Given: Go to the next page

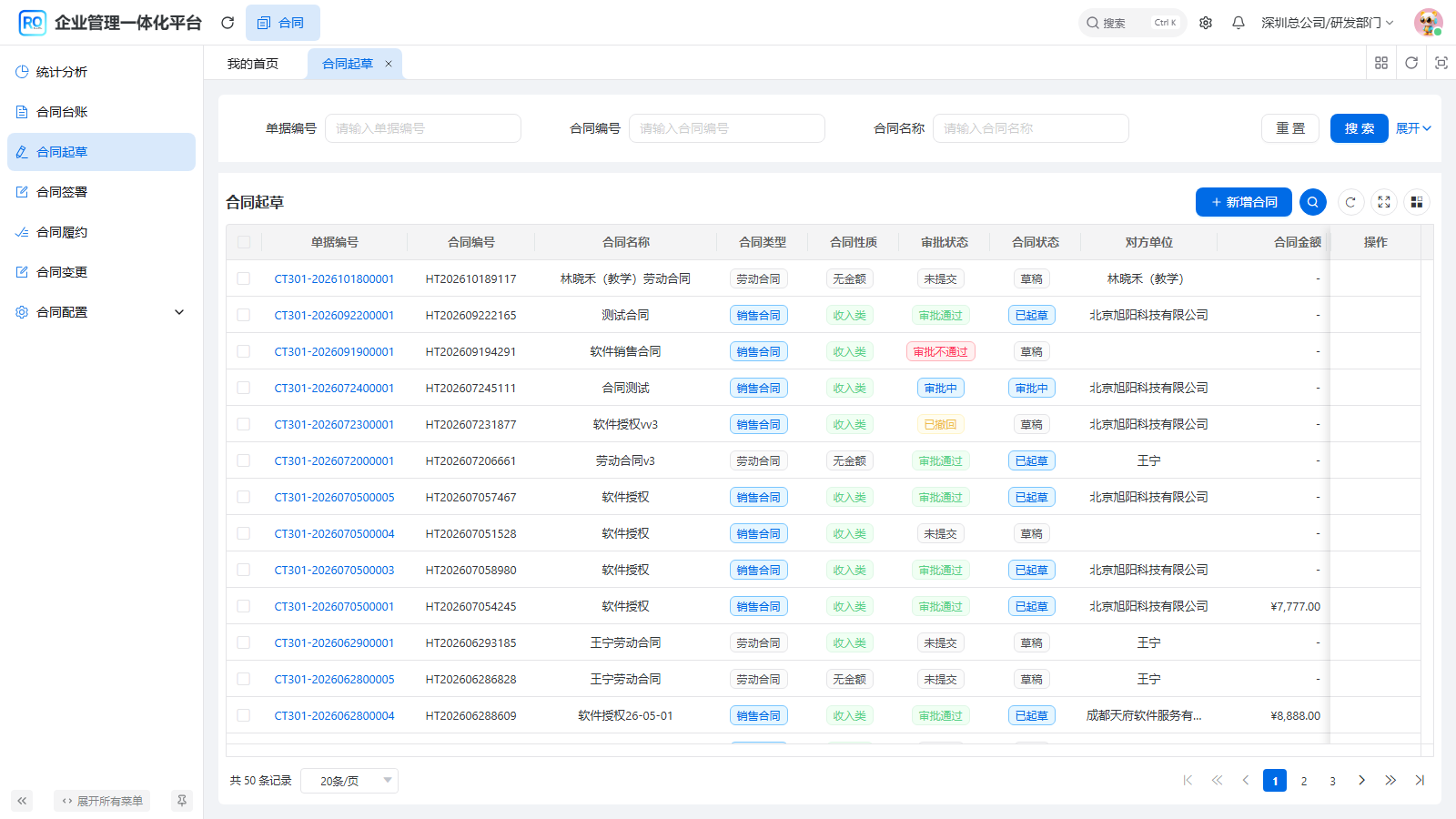Looking at the screenshot, I should coord(1361,780).
